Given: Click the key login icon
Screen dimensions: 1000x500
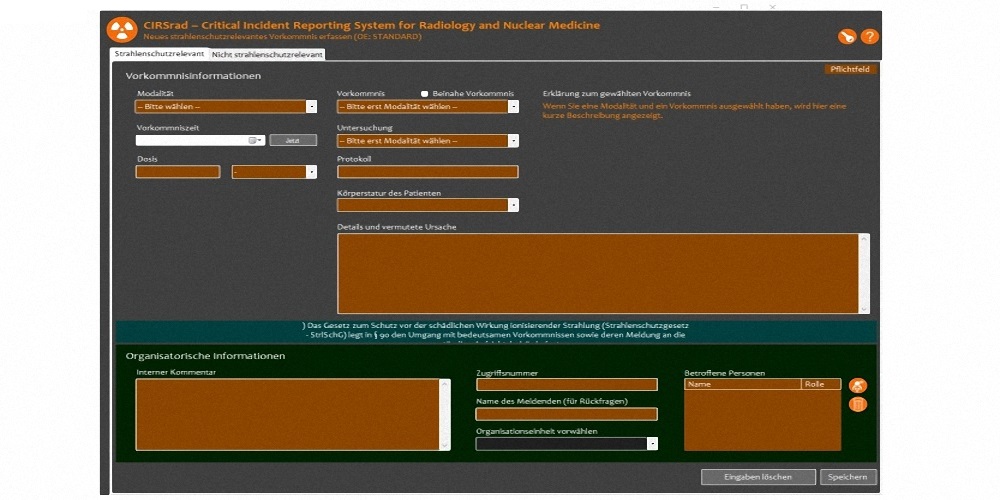Looking at the screenshot, I should coord(847,37).
